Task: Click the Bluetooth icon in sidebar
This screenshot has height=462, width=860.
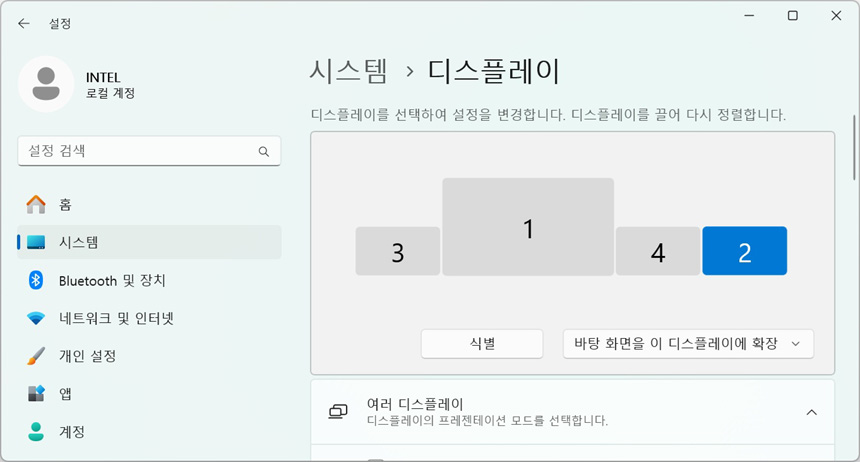Action: point(36,280)
